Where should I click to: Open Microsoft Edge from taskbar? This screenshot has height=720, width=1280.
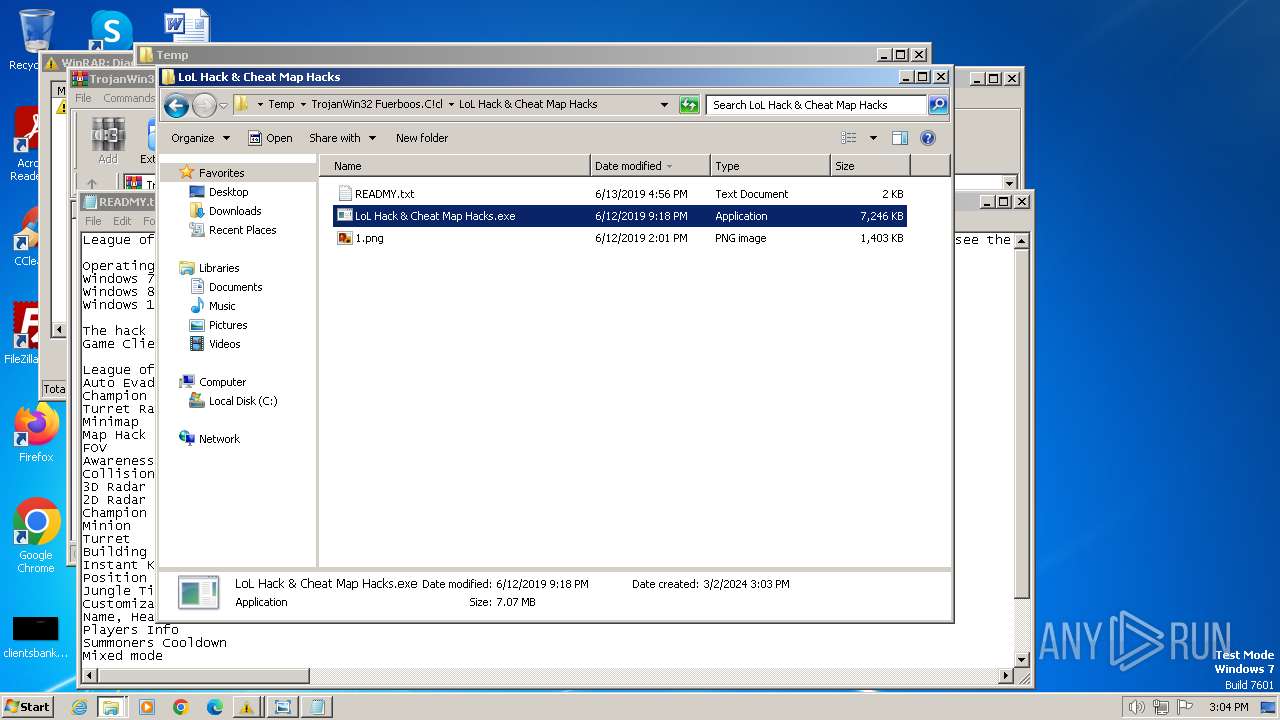[214, 707]
